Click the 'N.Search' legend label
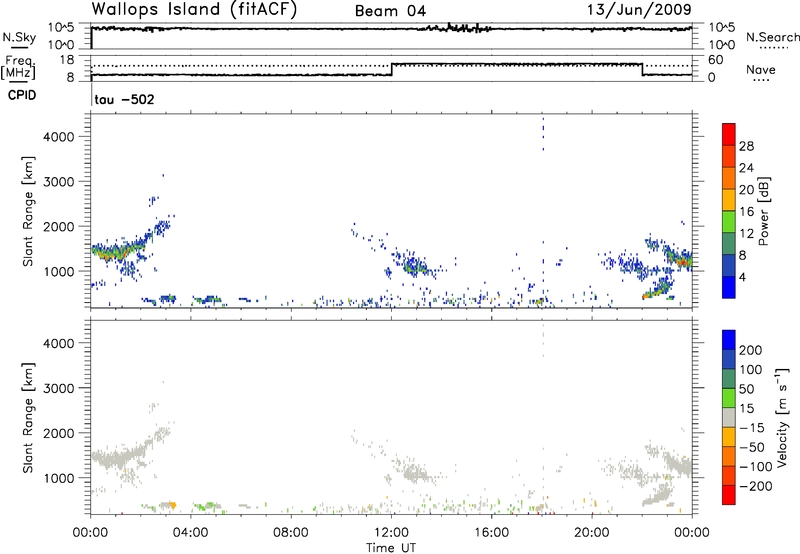The image size is (800, 554). 773,37
